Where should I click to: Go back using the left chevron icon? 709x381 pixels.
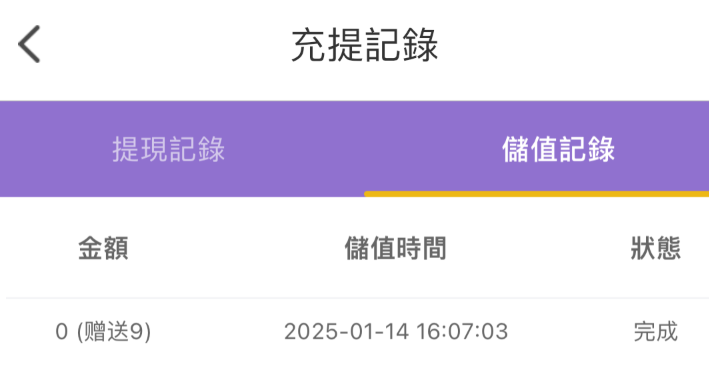click(x=29, y=44)
